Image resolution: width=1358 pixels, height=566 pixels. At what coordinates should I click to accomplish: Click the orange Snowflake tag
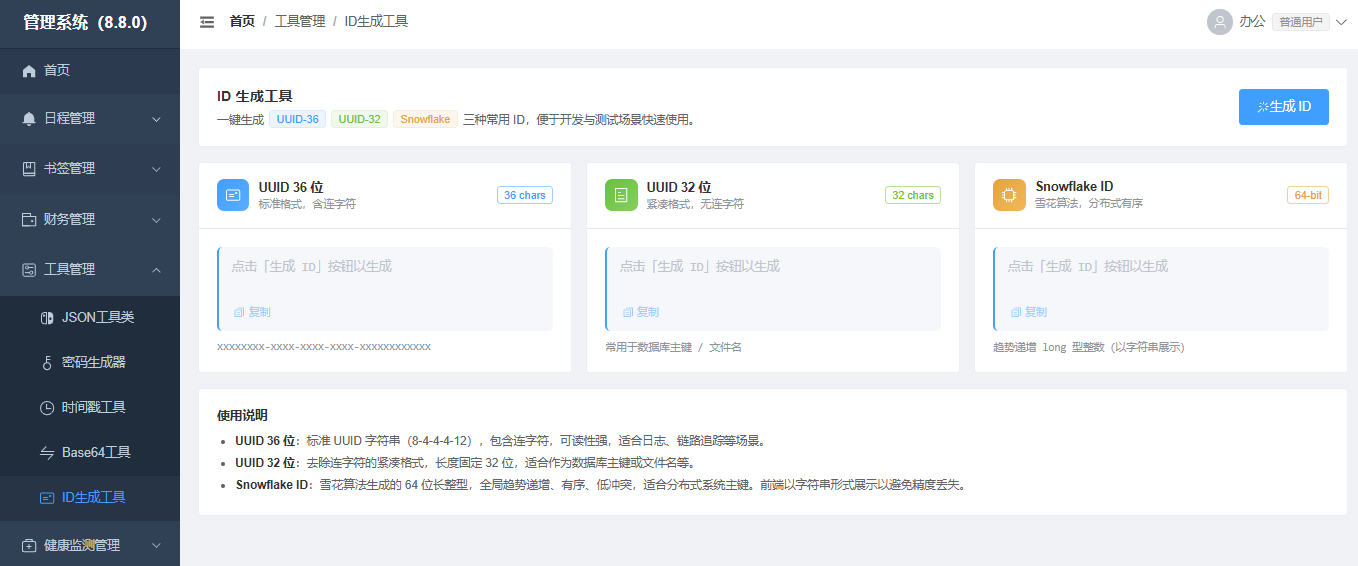(x=425, y=119)
